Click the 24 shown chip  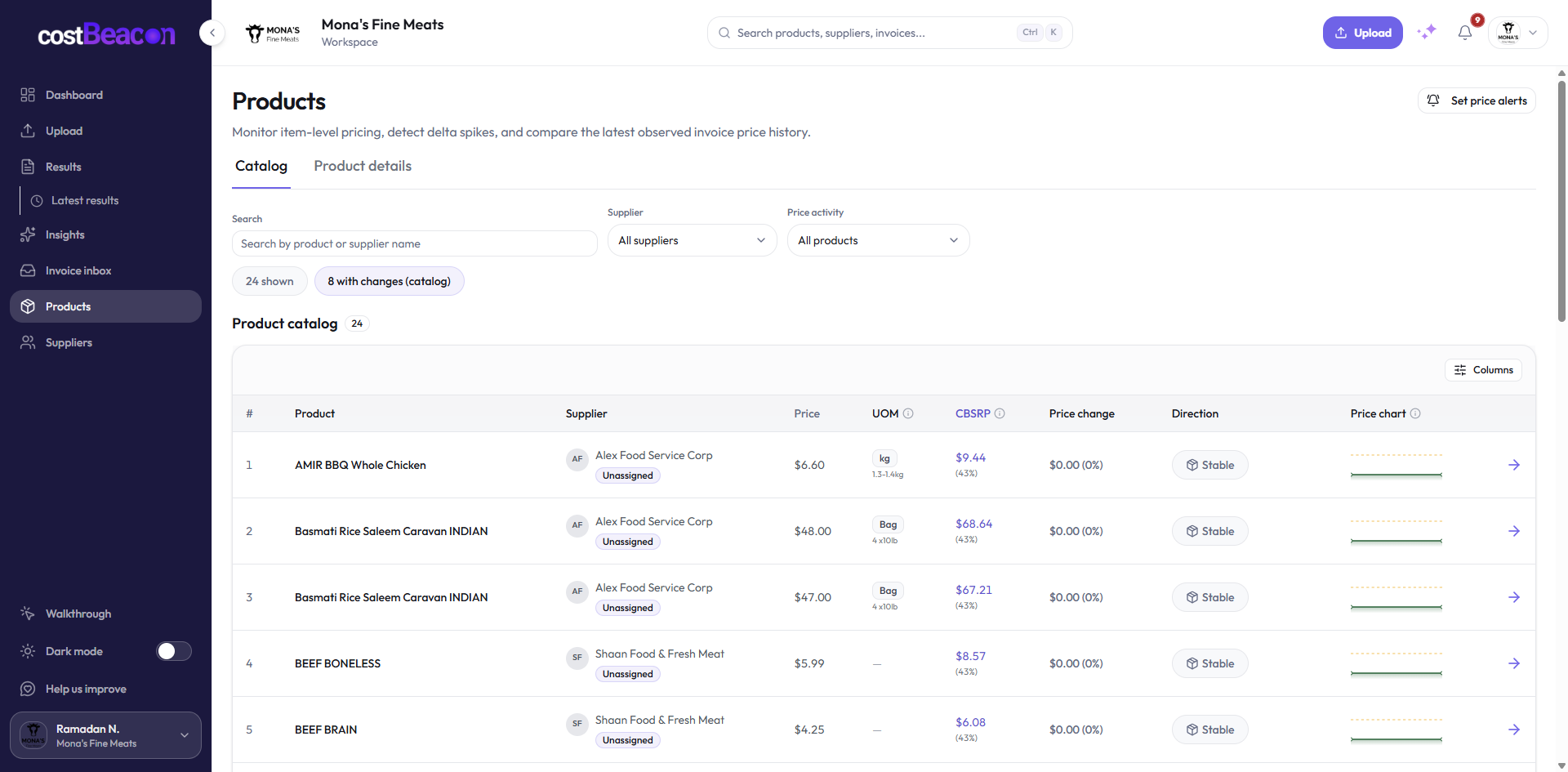coord(269,281)
